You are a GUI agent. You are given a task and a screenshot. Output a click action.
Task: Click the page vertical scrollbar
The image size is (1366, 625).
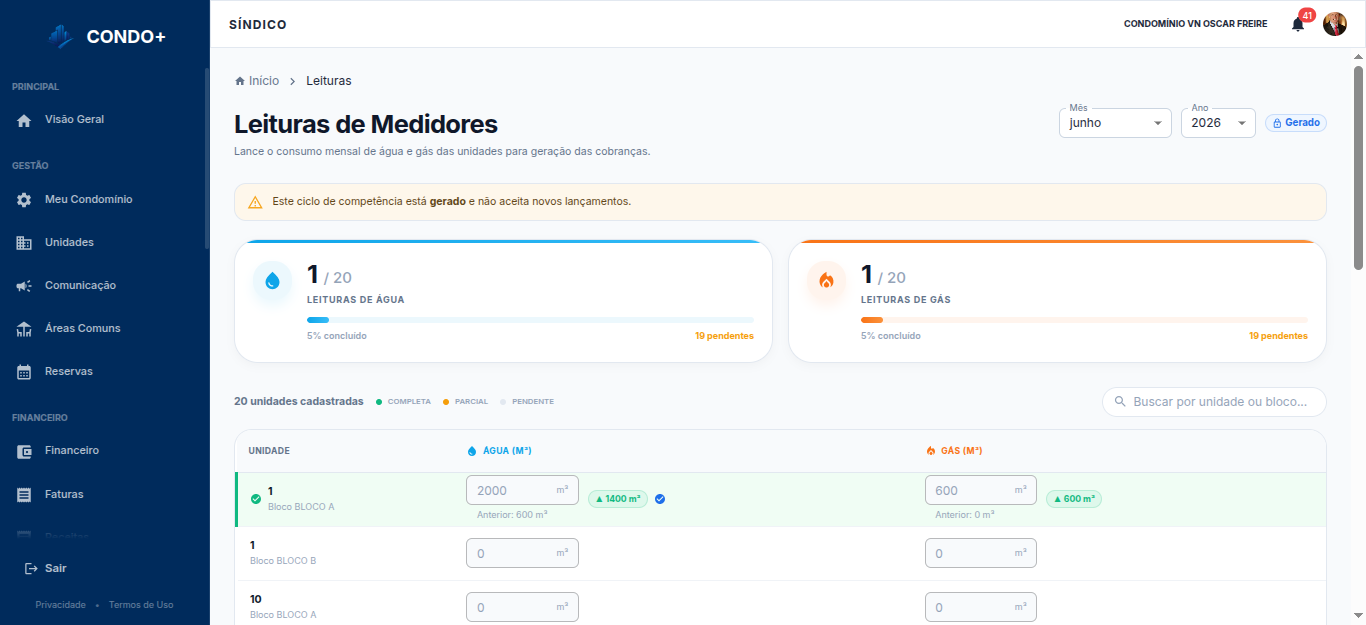[1358, 167]
